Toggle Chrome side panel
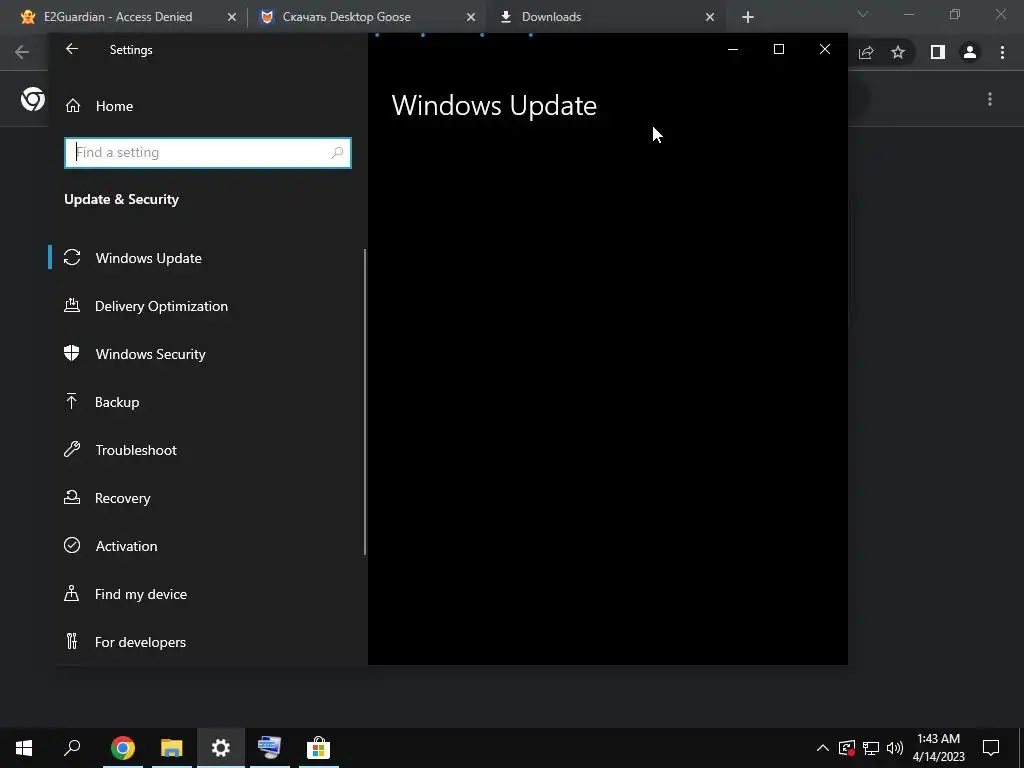Screen dimensions: 1024x768 [x=938, y=52]
